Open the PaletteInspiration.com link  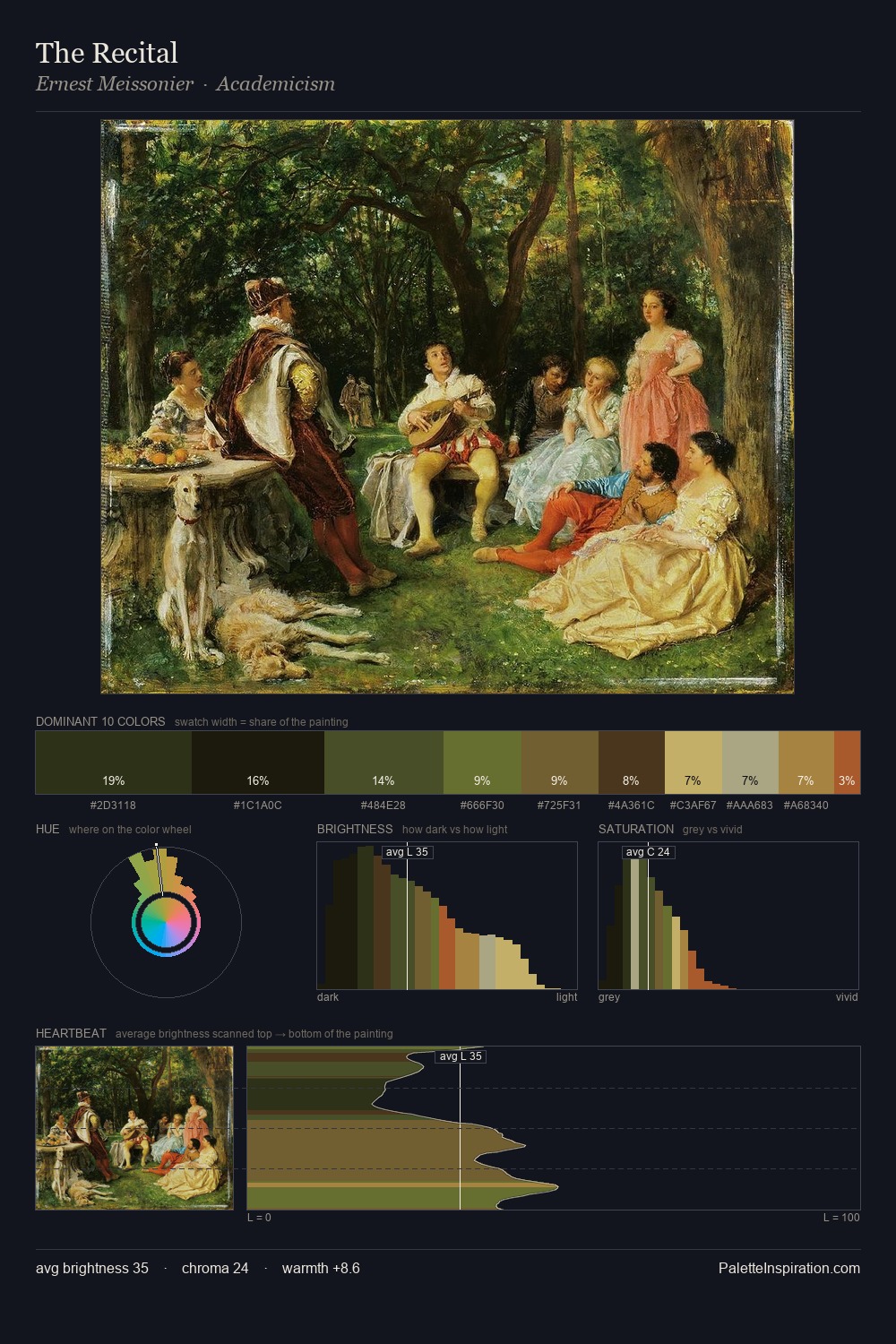[x=789, y=1268]
